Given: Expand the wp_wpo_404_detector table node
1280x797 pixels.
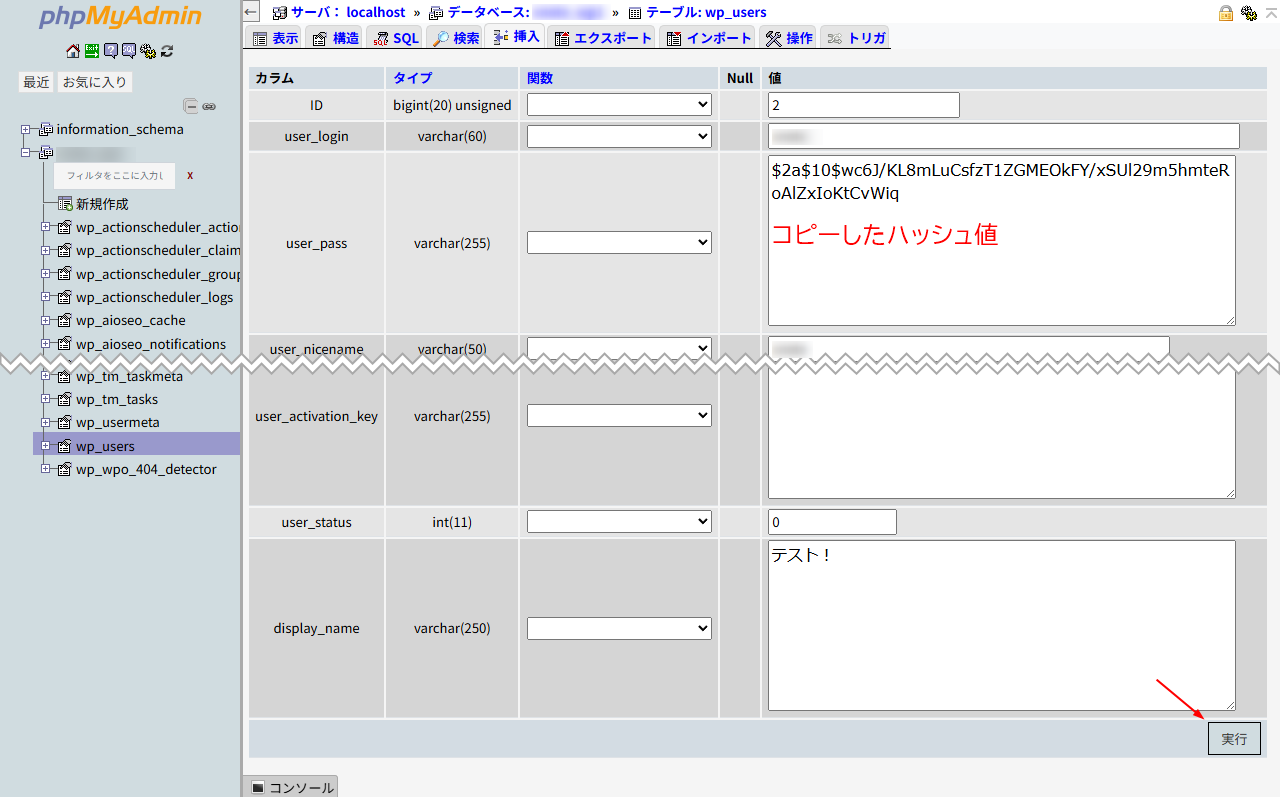Looking at the screenshot, I should (45, 469).
